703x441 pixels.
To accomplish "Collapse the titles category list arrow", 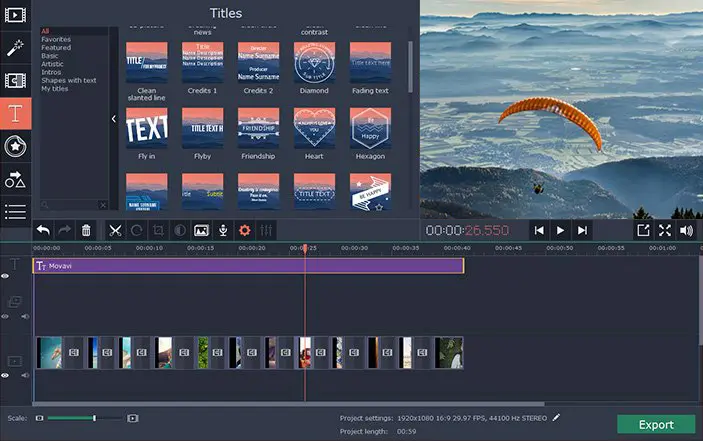I will 113,119.
